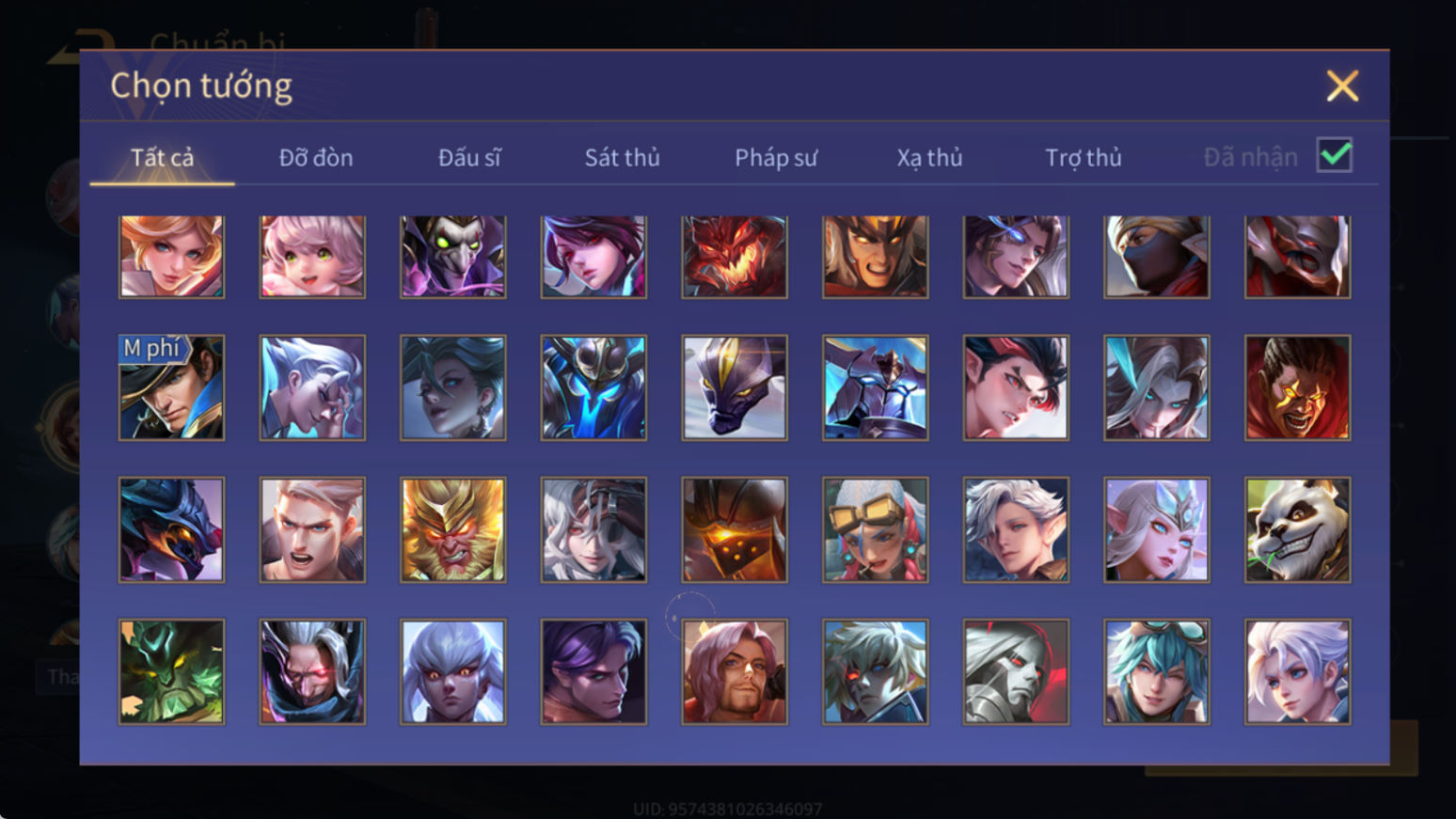The image size is (1456, 819).
Task: Select the red demon-faced hero portrait
Action: click(x=734, y=257)
